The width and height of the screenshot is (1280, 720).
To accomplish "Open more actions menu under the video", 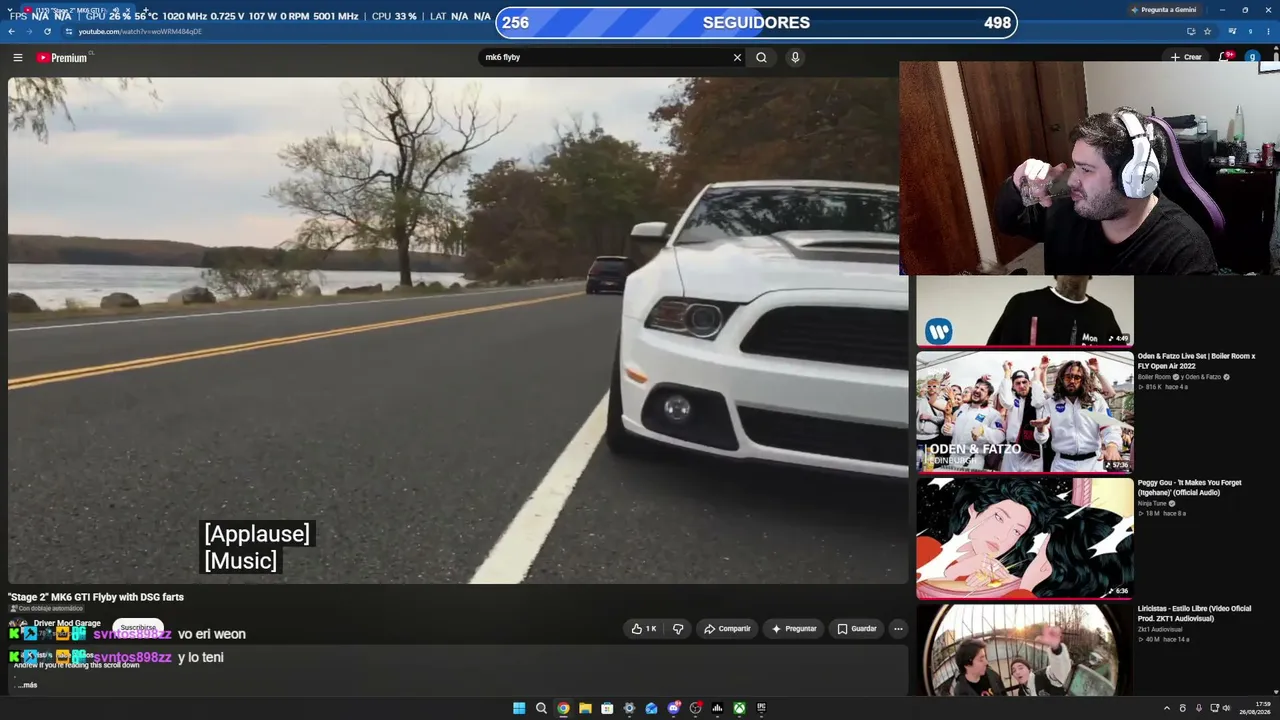I will [x=898, y=629].
